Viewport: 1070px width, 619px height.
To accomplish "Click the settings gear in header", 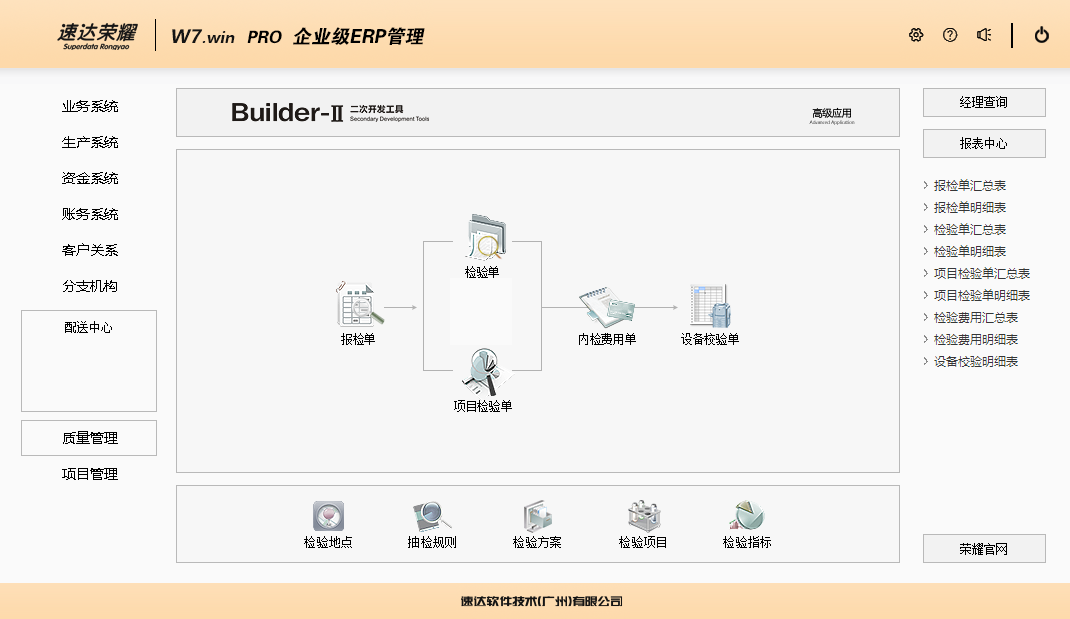I will 916,35.
